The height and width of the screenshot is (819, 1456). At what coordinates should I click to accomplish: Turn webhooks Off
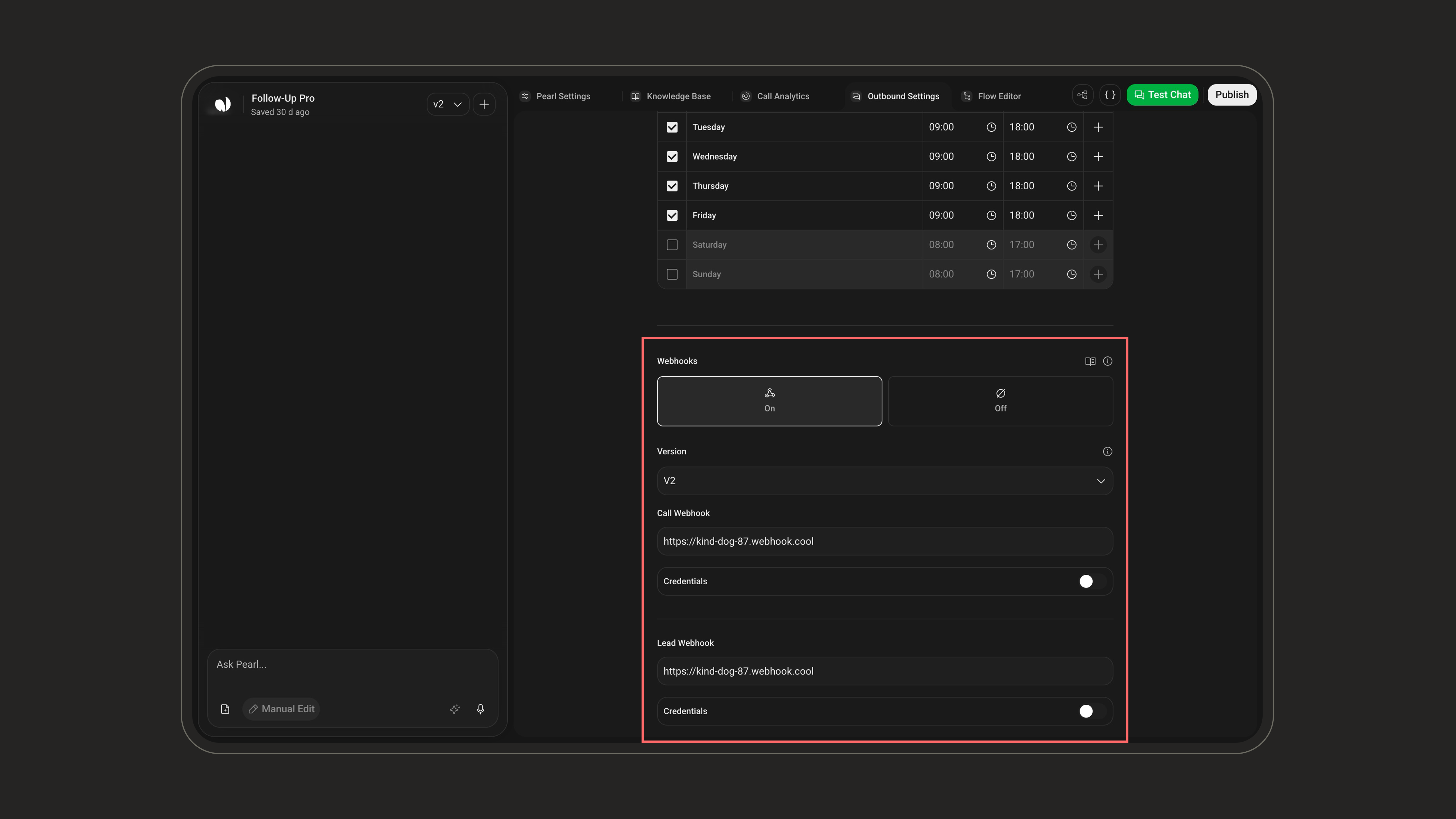pos(1000,401)
